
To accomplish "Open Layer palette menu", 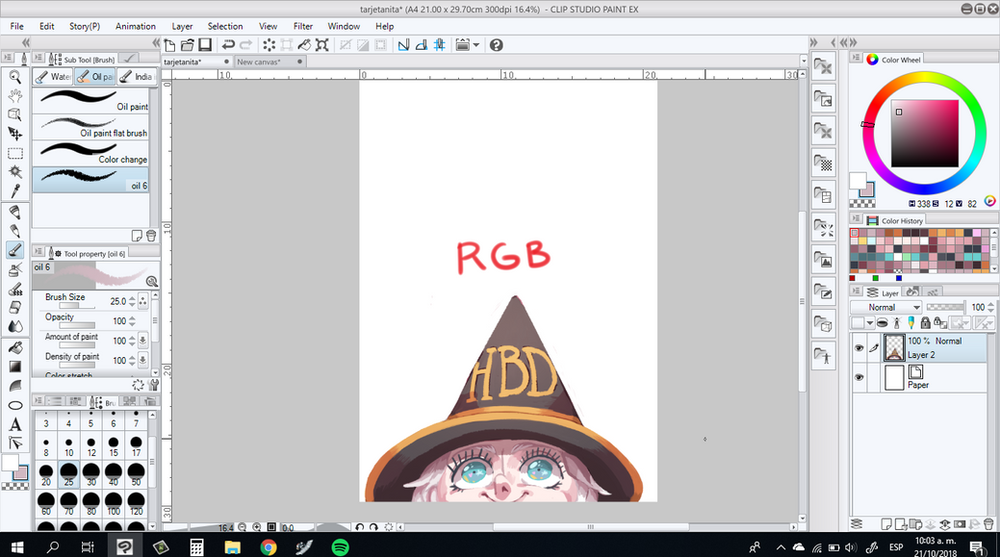I will 857,291.
